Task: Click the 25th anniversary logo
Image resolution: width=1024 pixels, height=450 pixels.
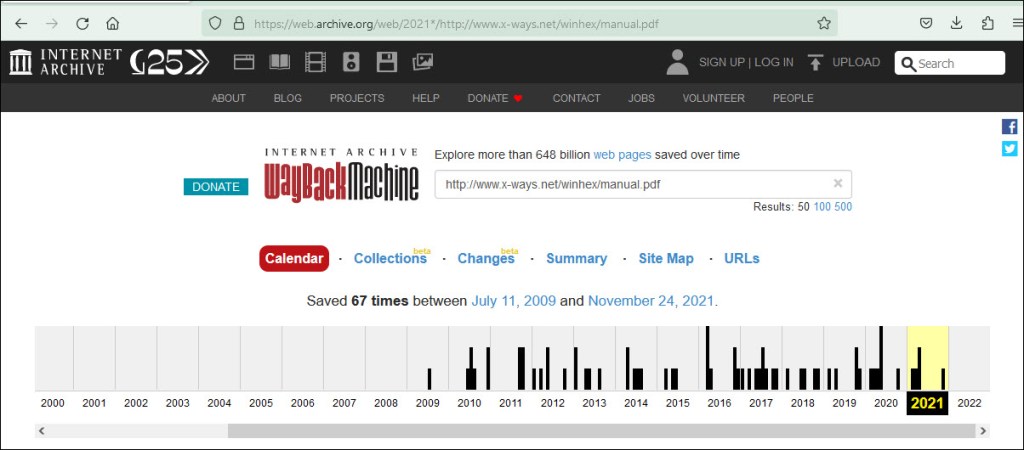Action: [x=169, y=62]
